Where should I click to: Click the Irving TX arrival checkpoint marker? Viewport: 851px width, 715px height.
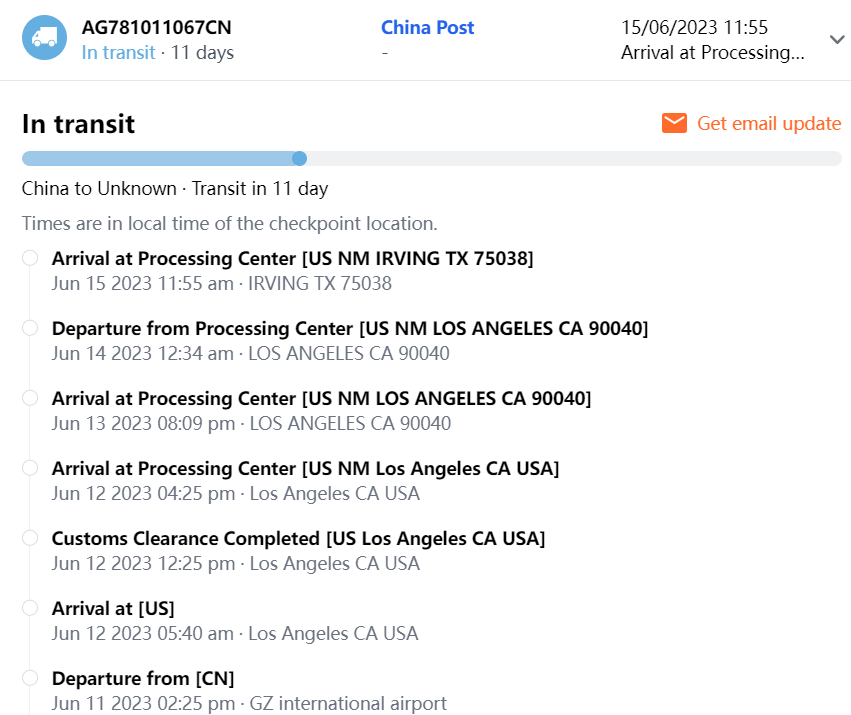click(x=30, y=258)
